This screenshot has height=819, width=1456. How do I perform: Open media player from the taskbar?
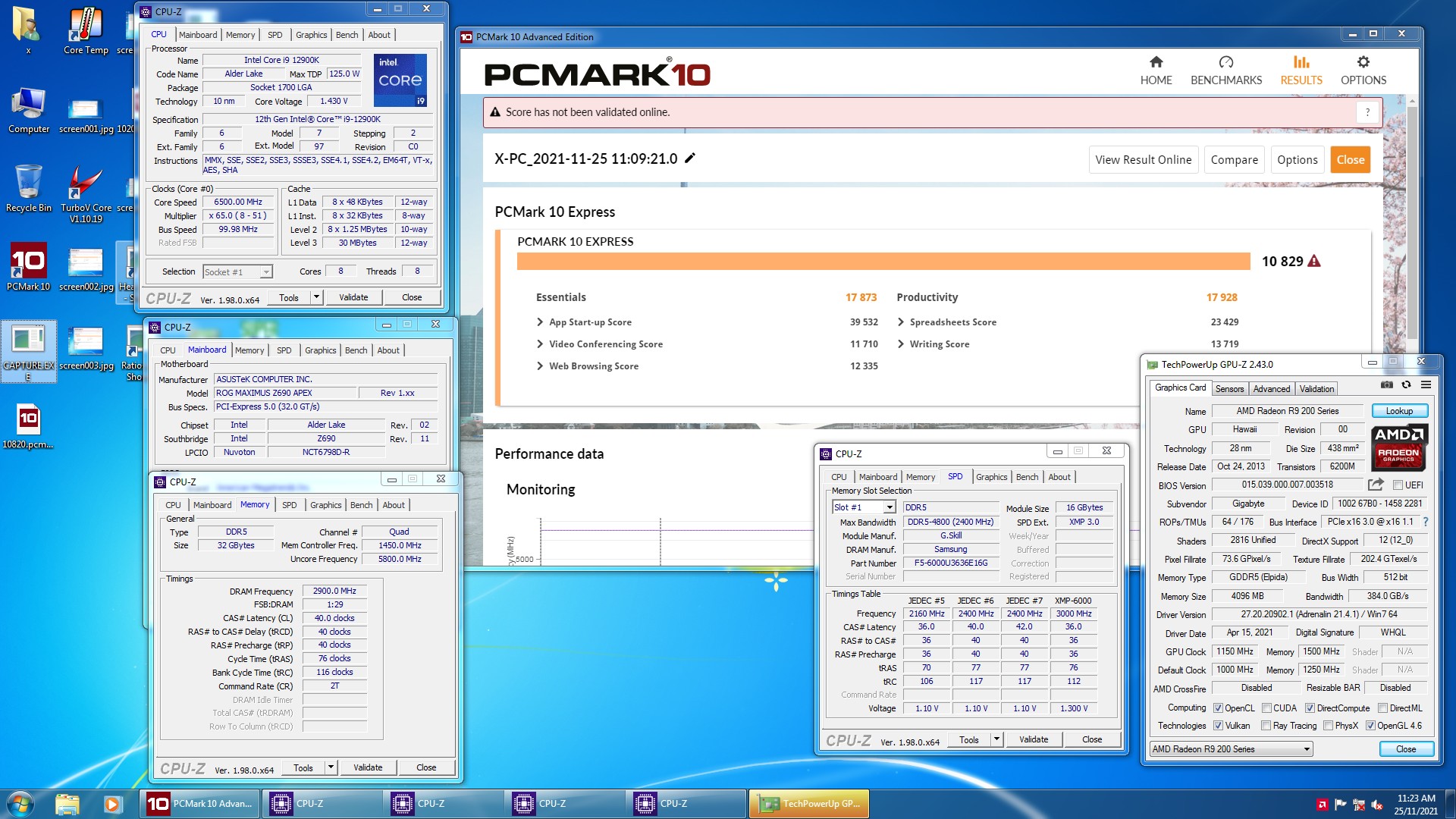tap(112, 804)
